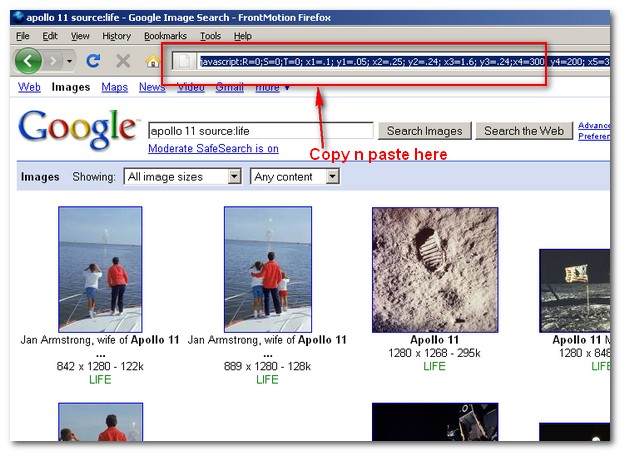This screenshot has width=621, height=452.
Task: Open the 842 x 1280 Jan Armstrong thumbnail
Action: click(100, 269)
